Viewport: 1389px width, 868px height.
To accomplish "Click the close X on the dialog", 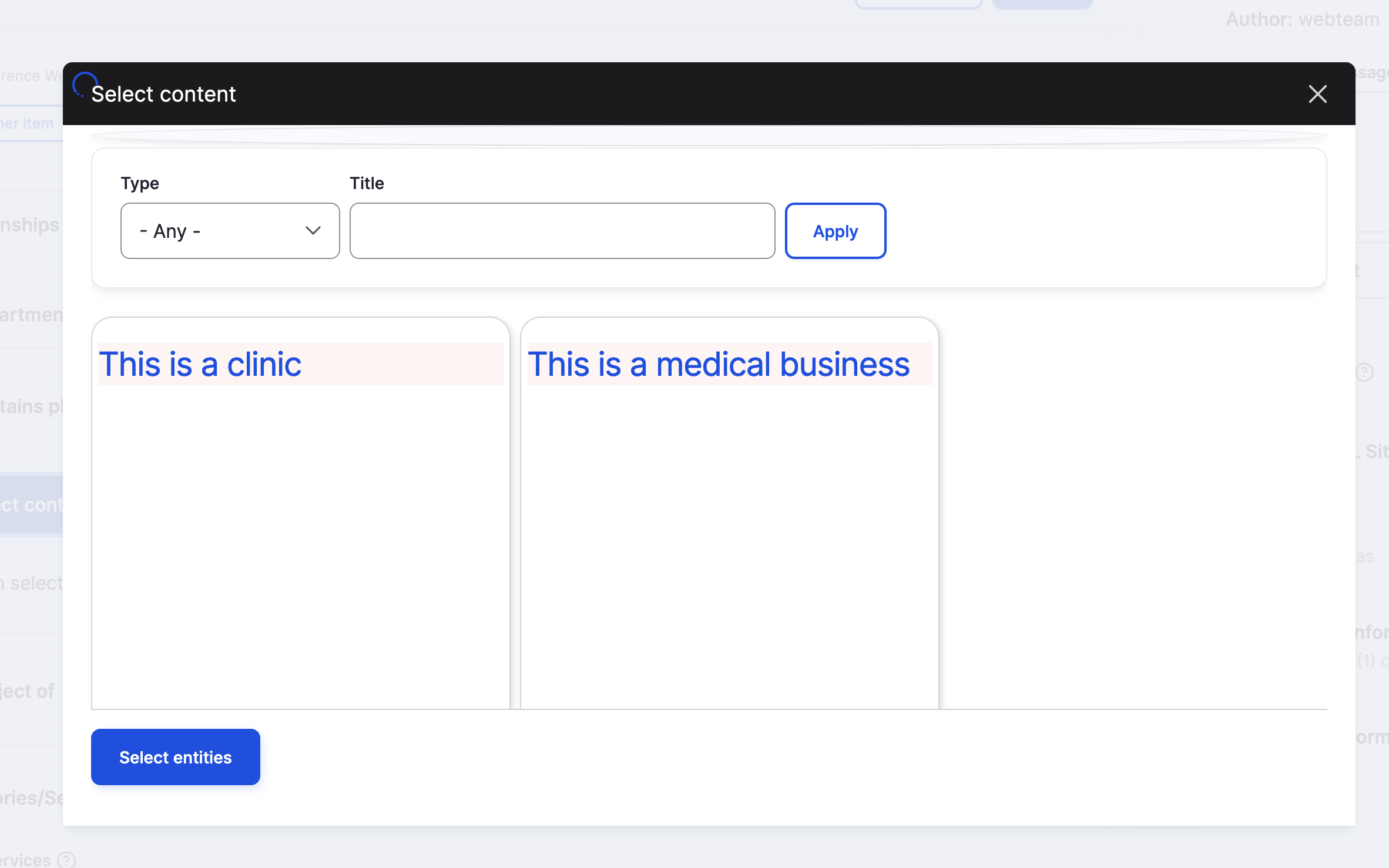I will [x=1317, y=94].
